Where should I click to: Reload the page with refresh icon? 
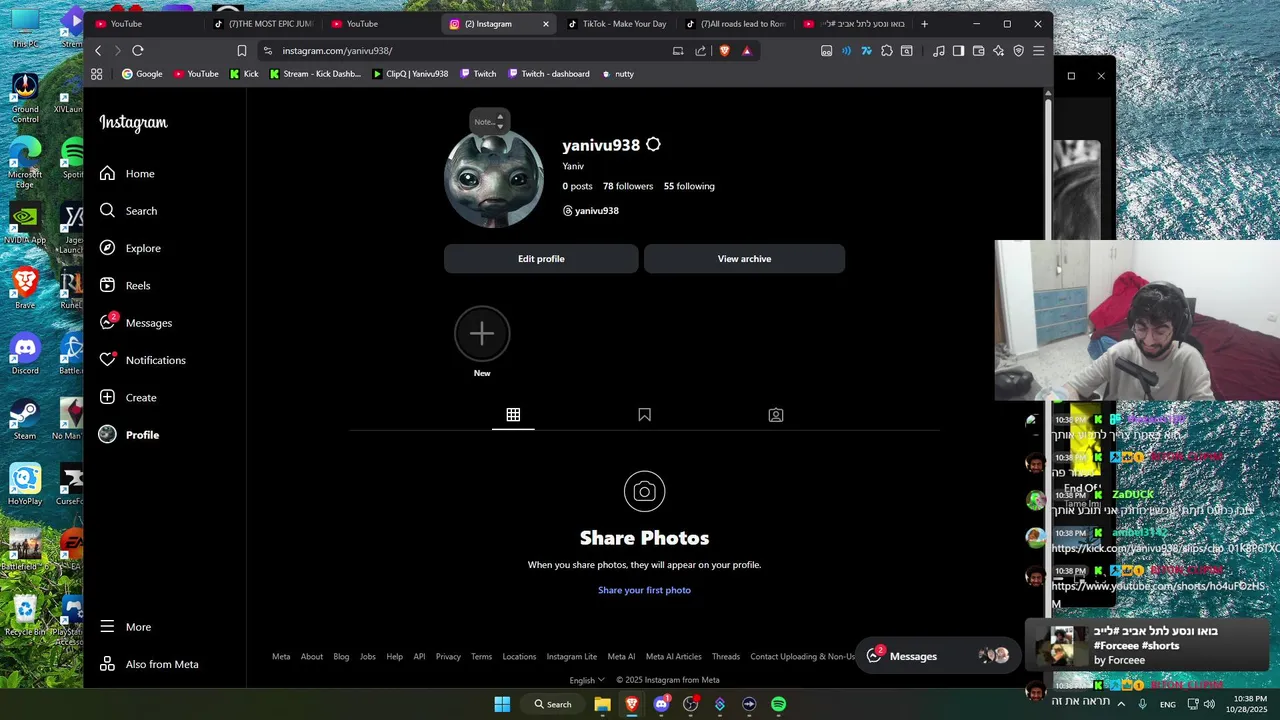pos(138,51)
